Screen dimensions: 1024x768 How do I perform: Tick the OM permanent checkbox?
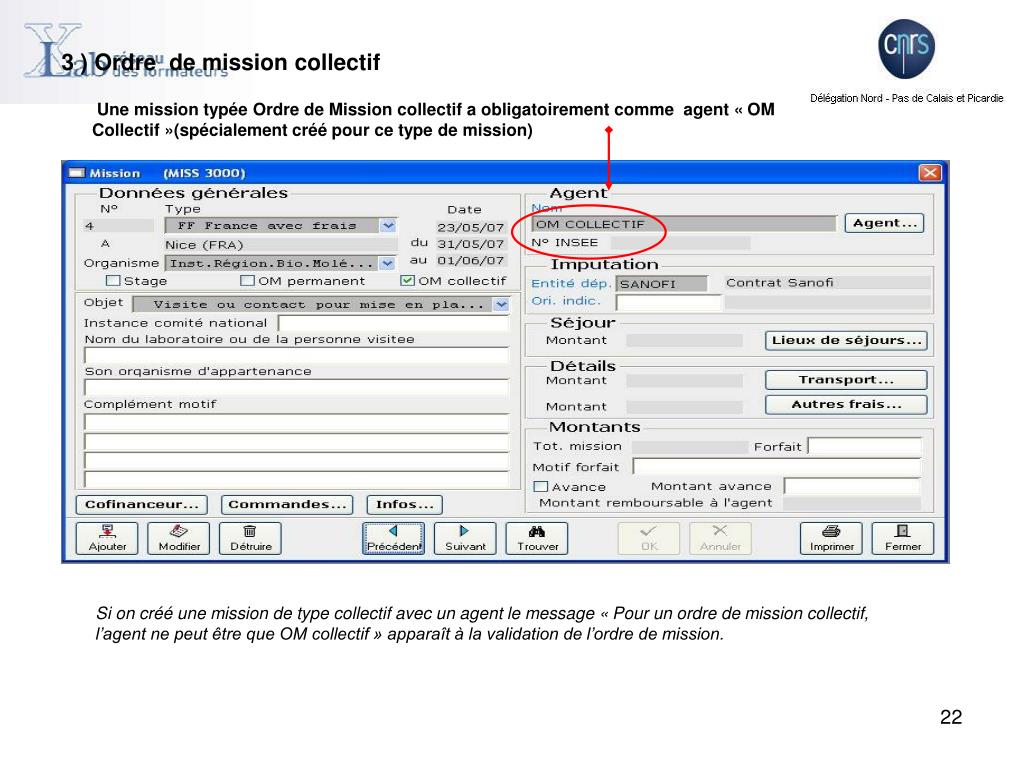(248, 281)
